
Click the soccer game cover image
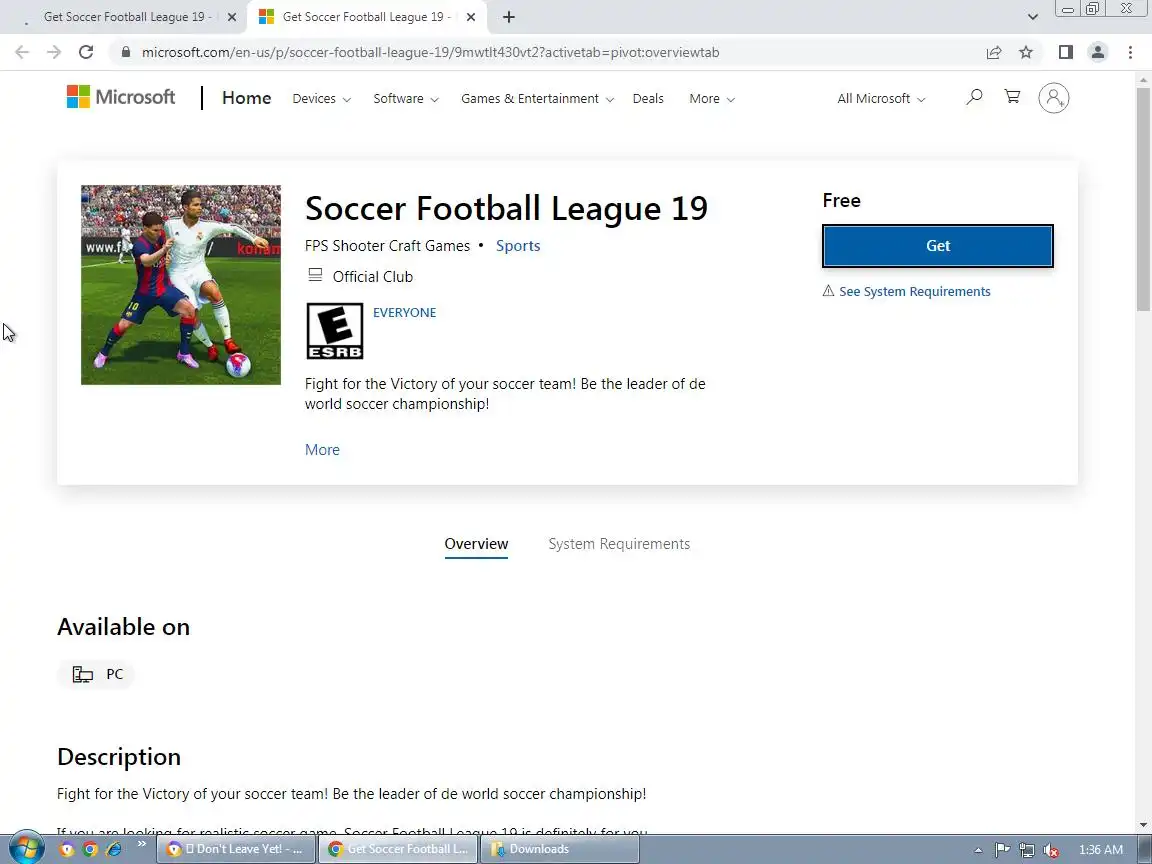[x=181, y=284]
